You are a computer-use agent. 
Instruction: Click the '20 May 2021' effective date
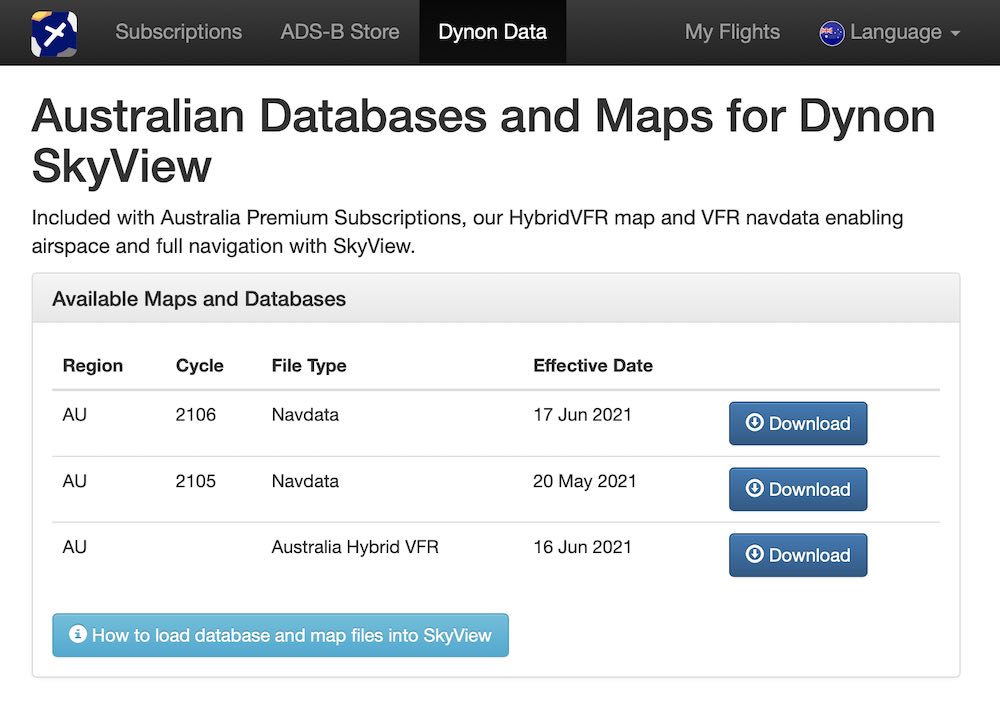(585, 481)
